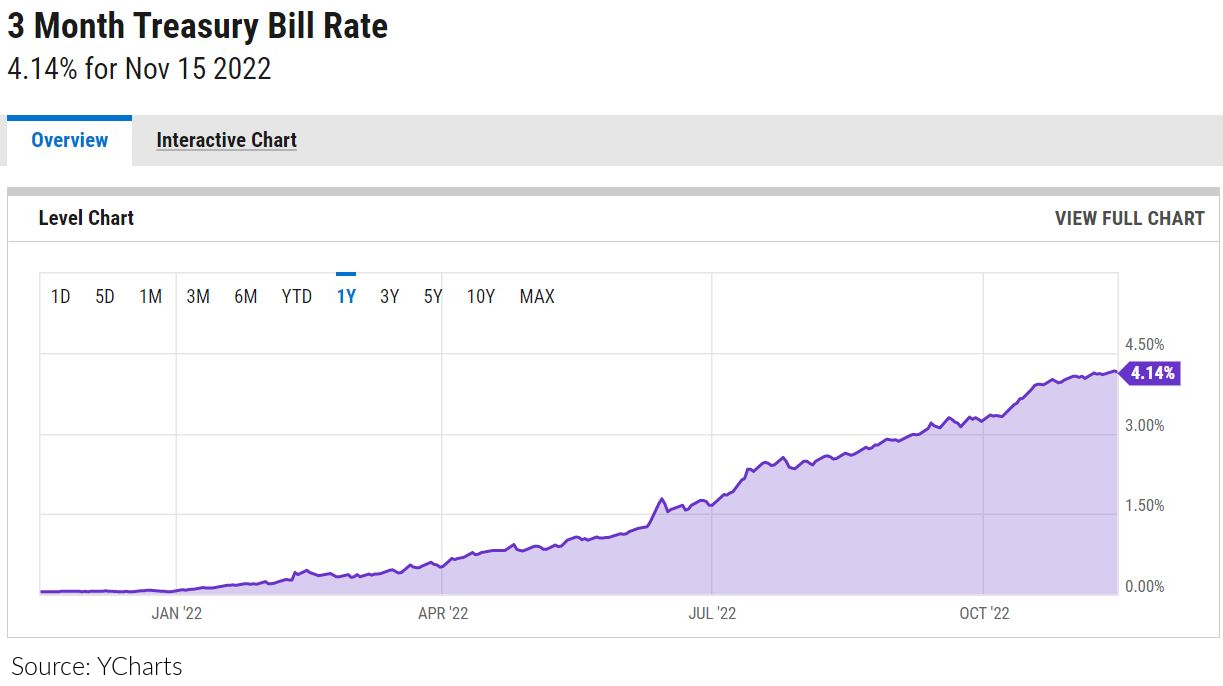Screen dimensions: 1223x686
Task: Expand the chart to 10Y range
Action: (481, 296)
